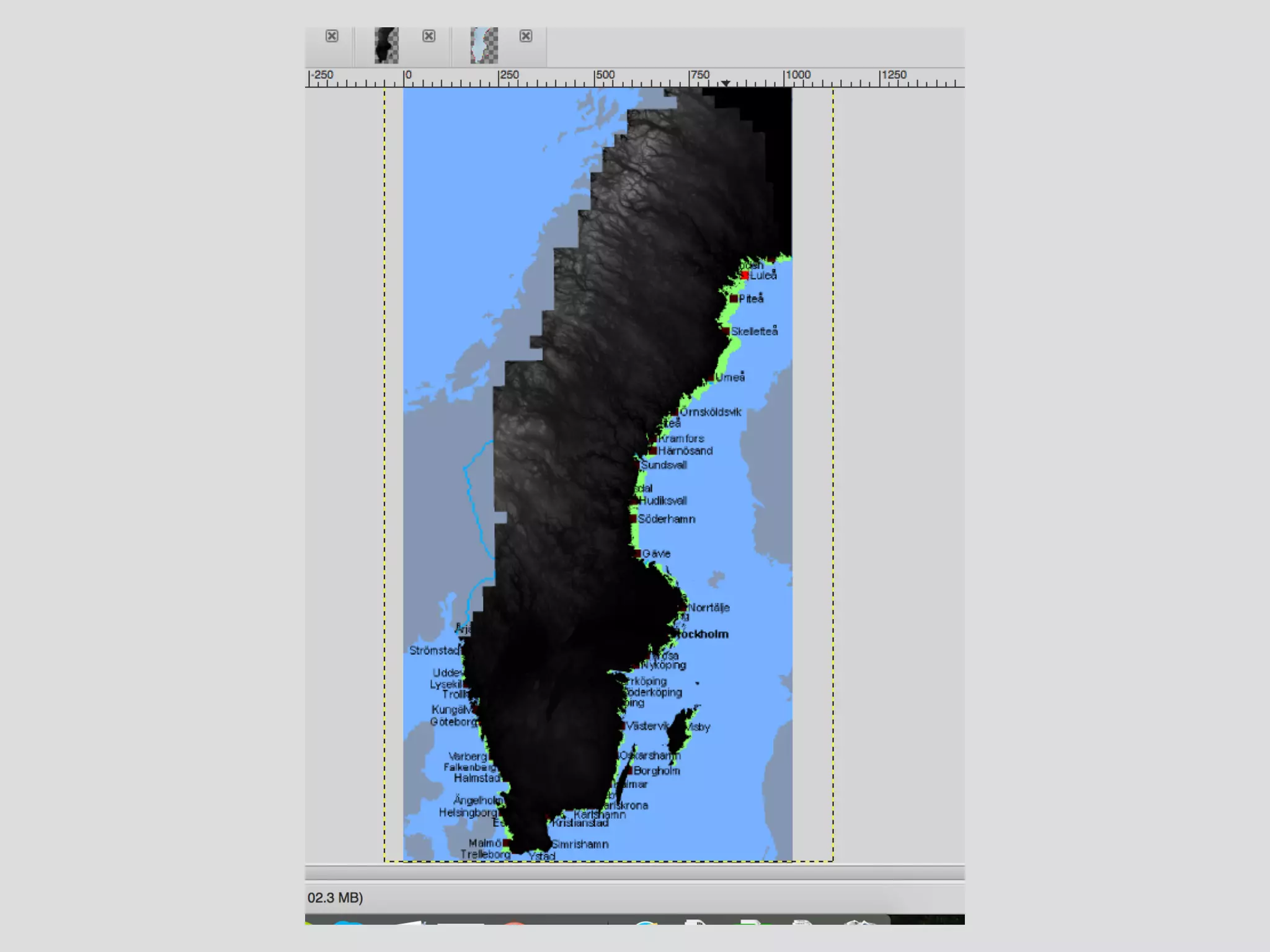Click the red square marker at Luleå
The height and width of the screenshot is (952, 1270).
click(745, 275)
